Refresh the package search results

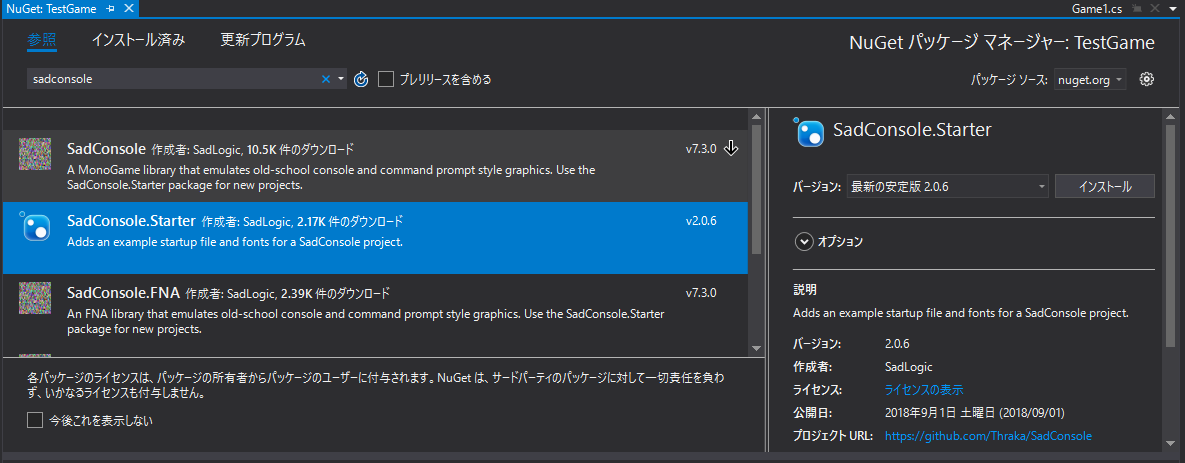[x=361, y=79]
